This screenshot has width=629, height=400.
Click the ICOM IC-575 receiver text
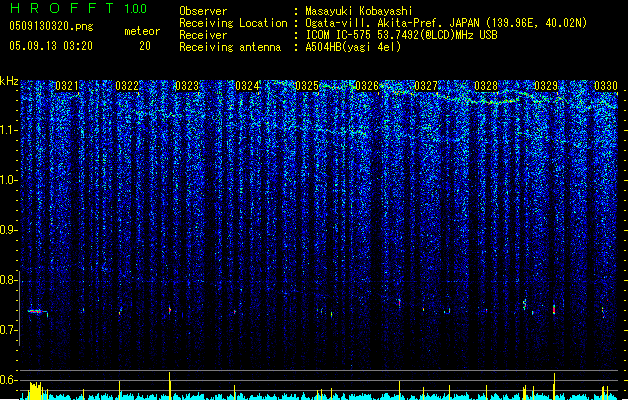[x=401, y=35]
